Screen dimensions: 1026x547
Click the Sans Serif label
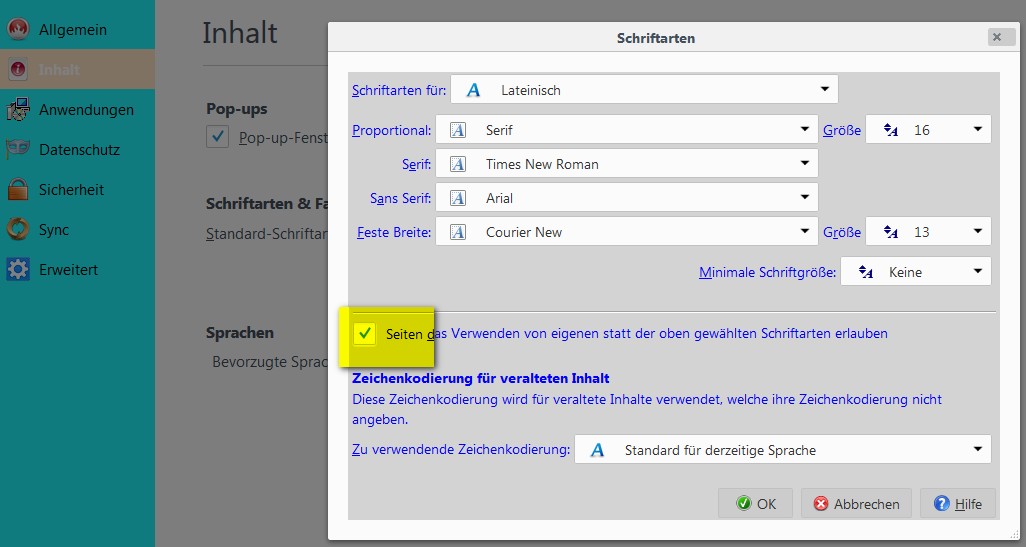pos(400,198)
